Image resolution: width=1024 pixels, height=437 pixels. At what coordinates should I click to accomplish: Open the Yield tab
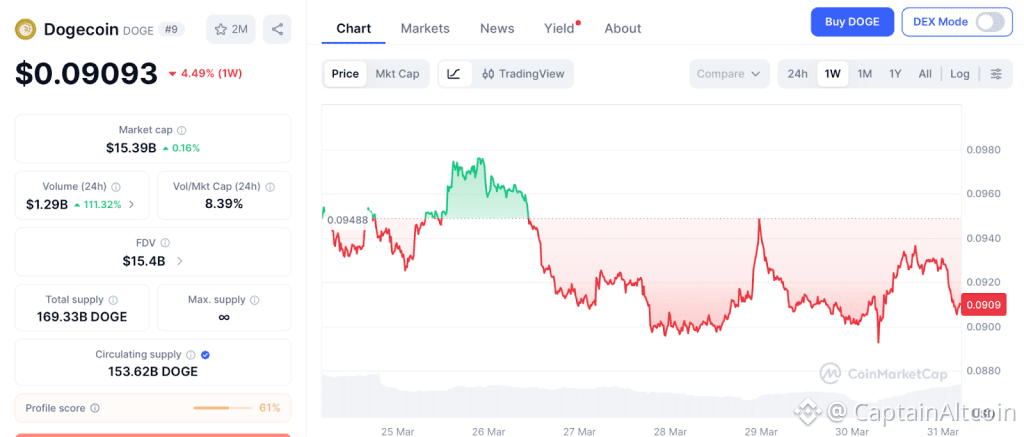tap(559, 28)
